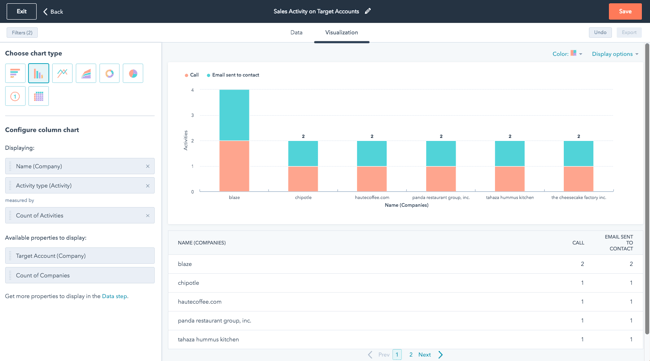Remove Name (Company) from displayed fields
The image size is (650, 361).
(x=148, y=166)
